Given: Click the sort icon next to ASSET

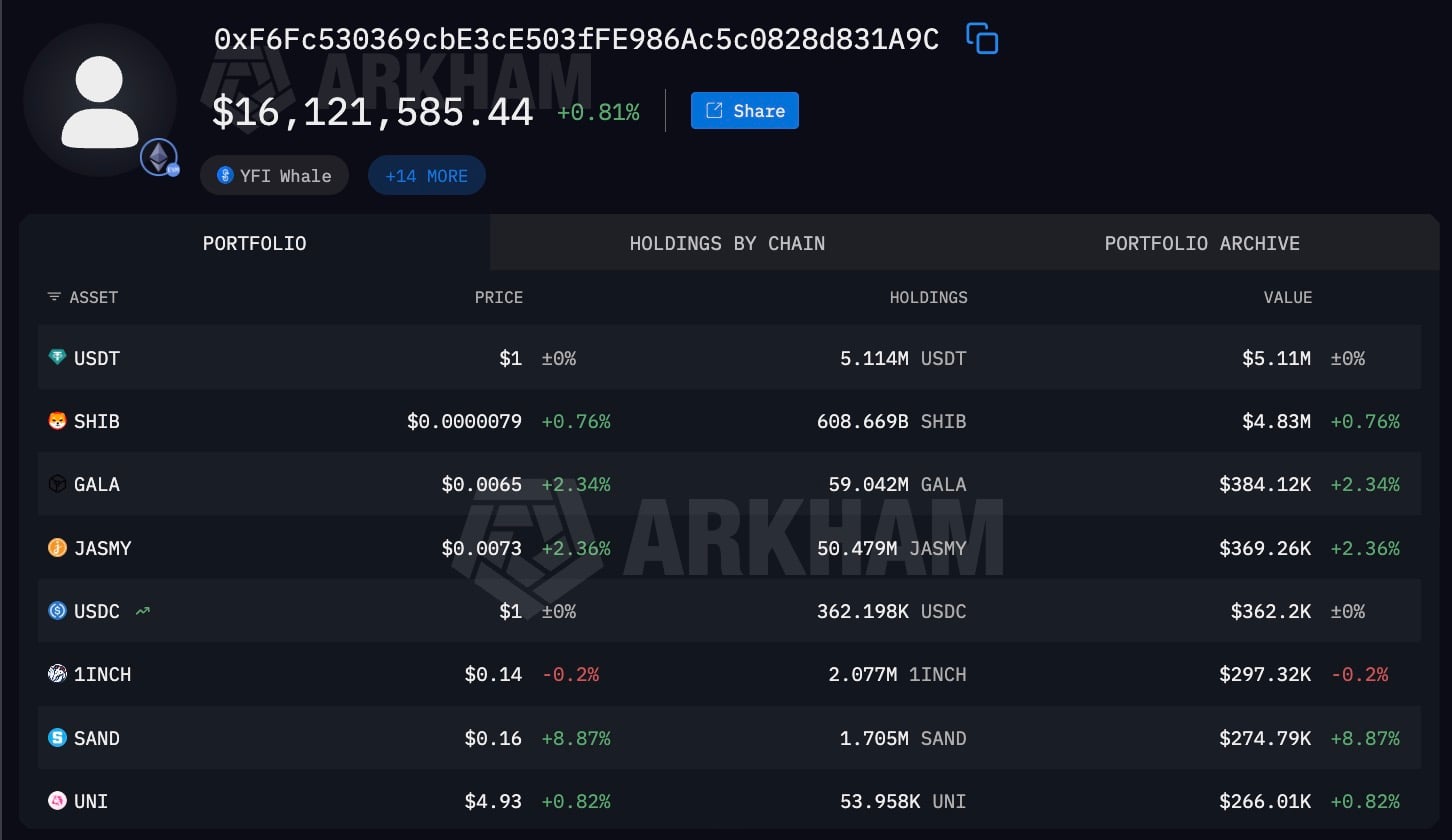Looking at the screenshot, I should pyautogui.click(x=54, y=297).
